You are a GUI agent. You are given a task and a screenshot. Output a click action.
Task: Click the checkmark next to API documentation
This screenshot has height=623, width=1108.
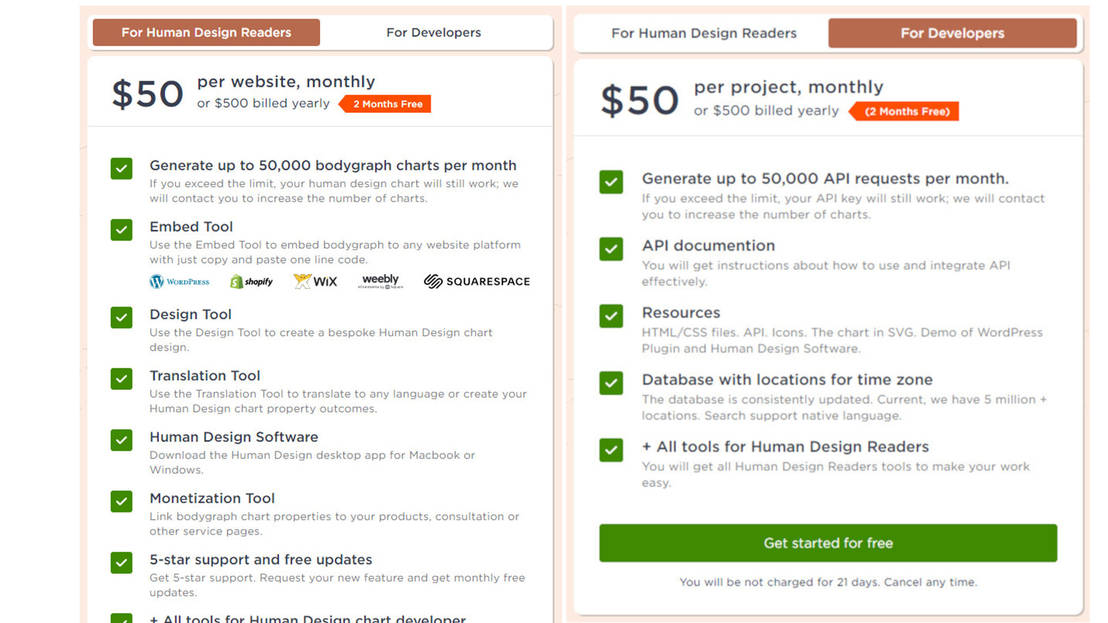pos(610,249)
